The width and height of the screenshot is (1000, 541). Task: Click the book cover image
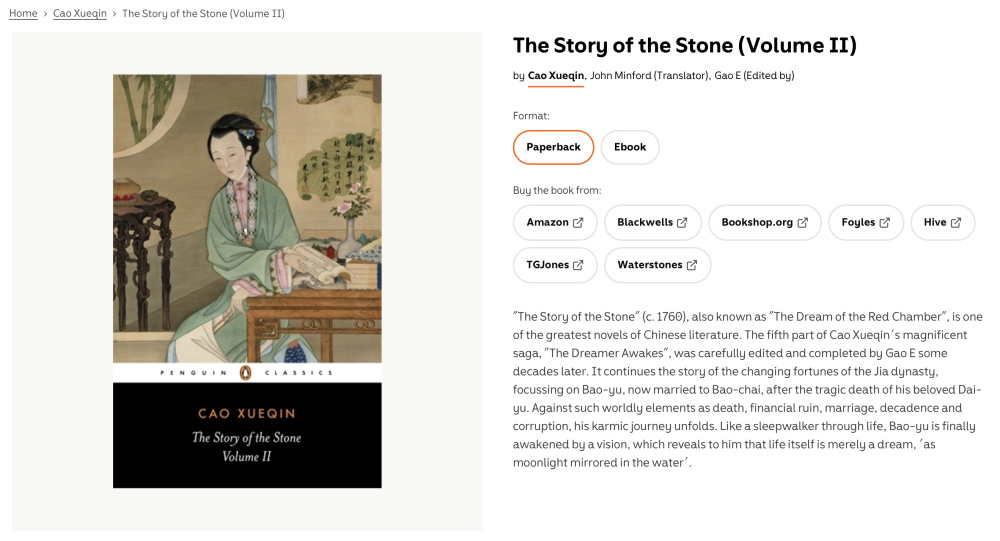(247, 281)
